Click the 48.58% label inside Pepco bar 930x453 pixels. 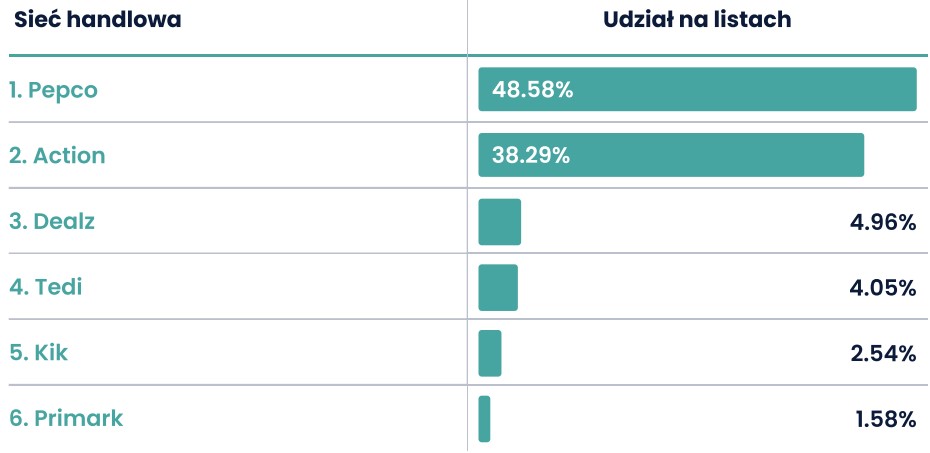(533, 90)
